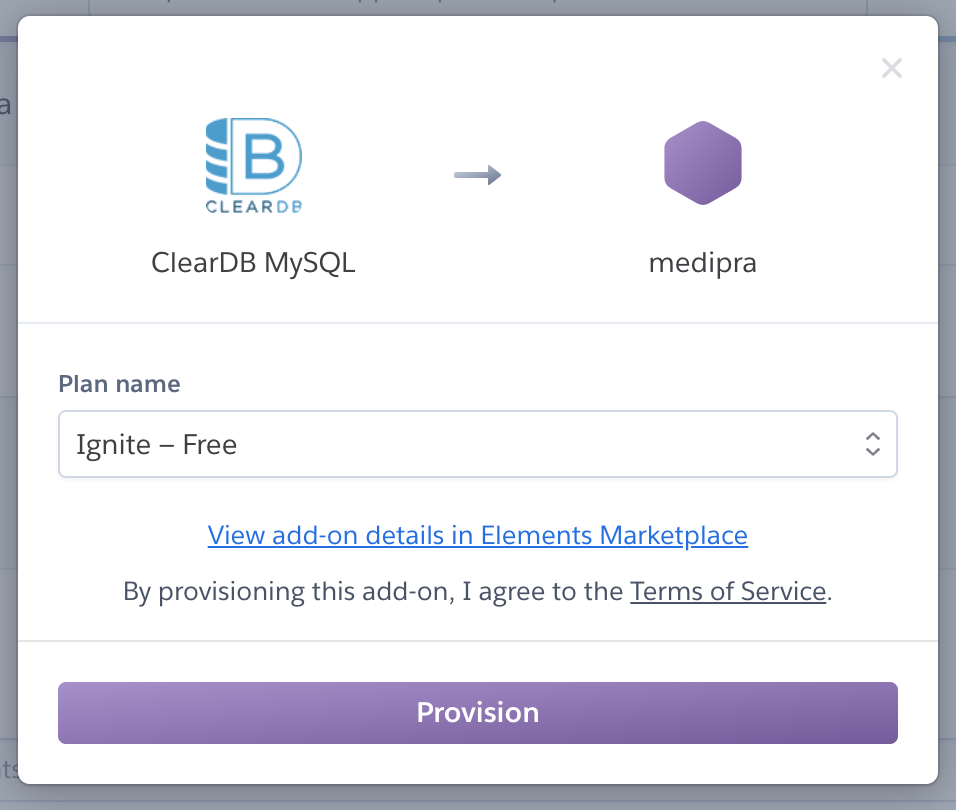Image resolution: width=956 pixels, height=810 pixels.
Task: Click the "By provisioning this add-on" agreement text
Action: point(372,591)
